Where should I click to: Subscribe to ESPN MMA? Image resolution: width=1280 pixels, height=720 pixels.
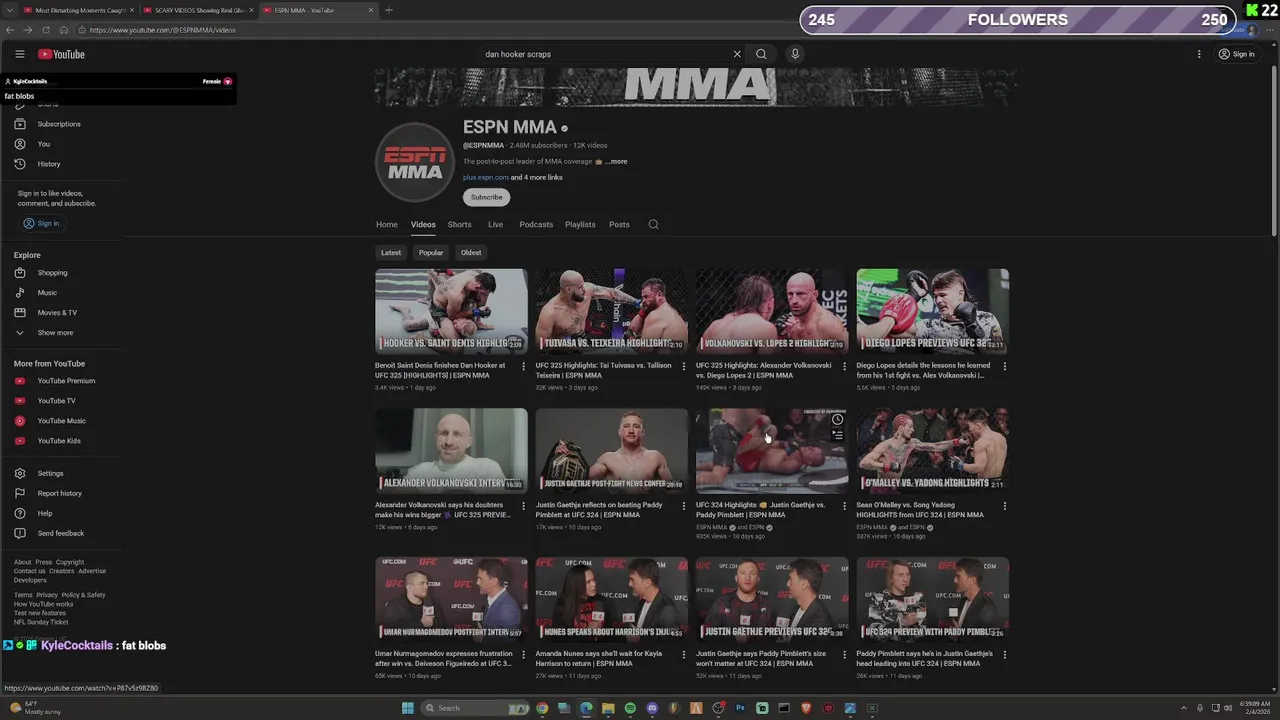pyautogui.click(x=486, y=197)
